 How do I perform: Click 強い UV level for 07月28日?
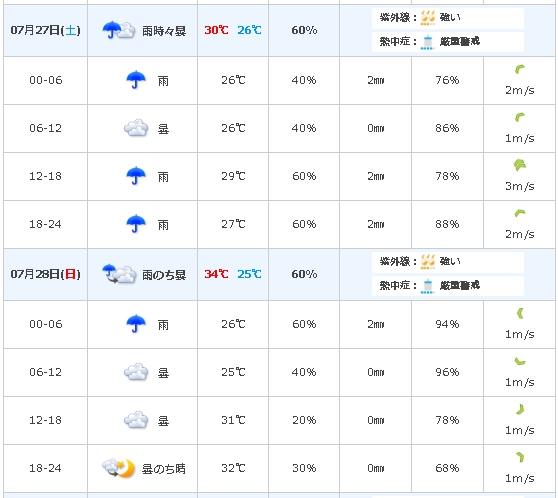point(450,261)
